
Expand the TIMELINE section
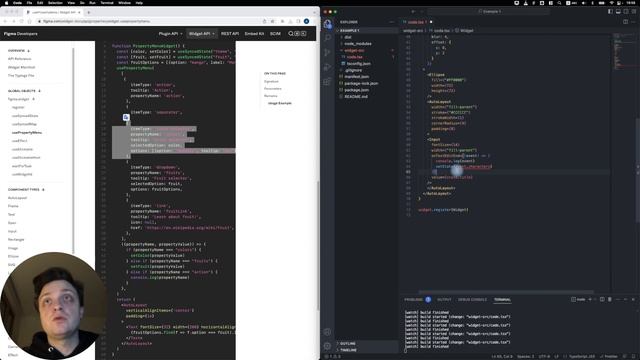click(348, 350)
